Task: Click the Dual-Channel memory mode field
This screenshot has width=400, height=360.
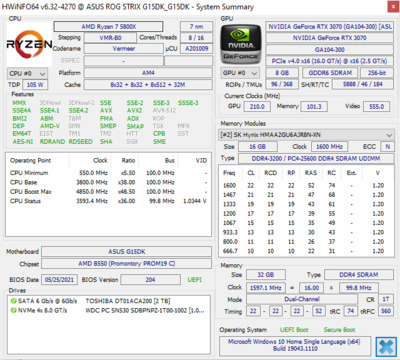Action: point(302,299)
